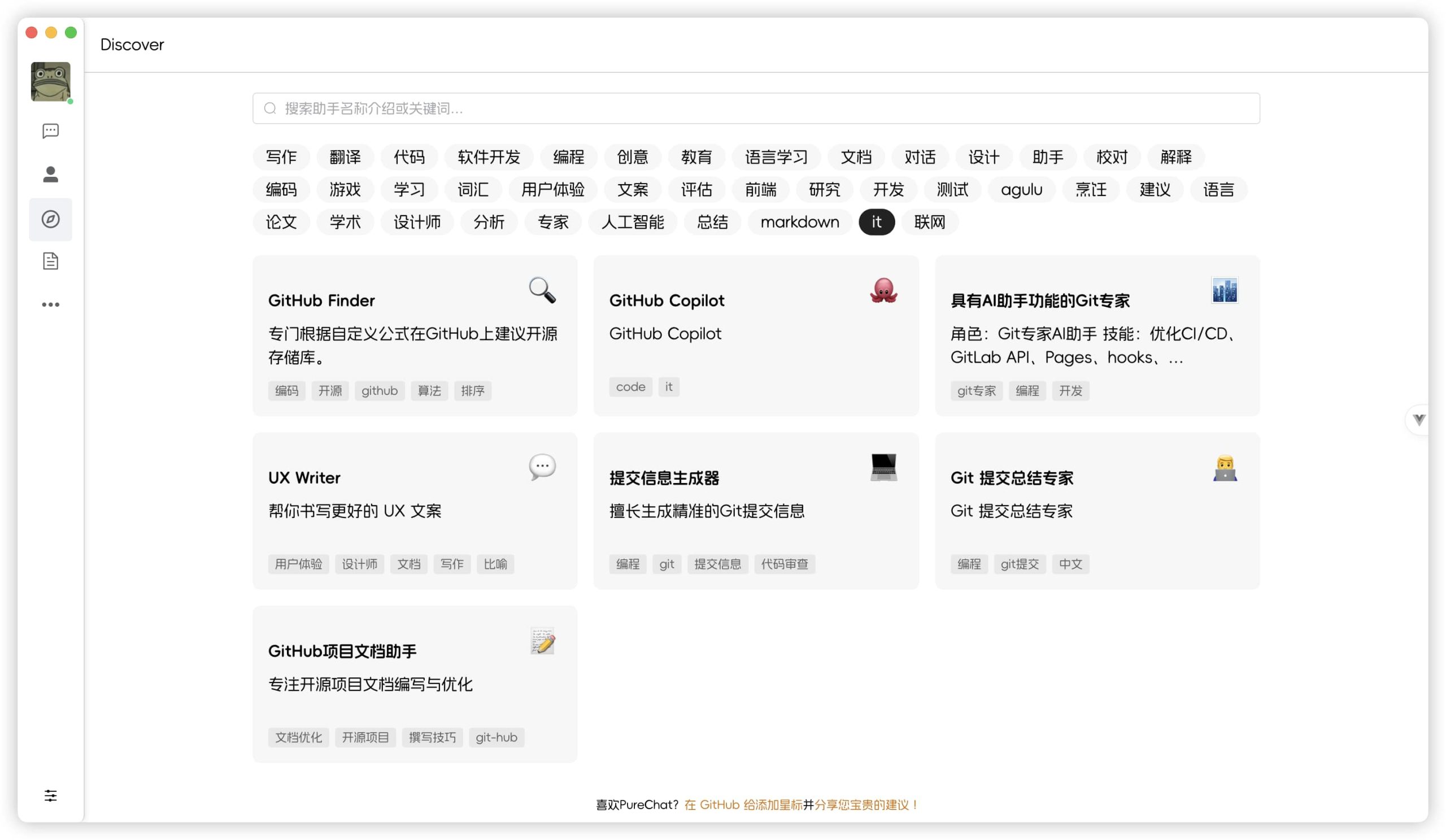This screenshot has width=1446, height=840.
Task: Filter by the 人工智能 tag
Action: pyautogui.click(x=632, y=222)
